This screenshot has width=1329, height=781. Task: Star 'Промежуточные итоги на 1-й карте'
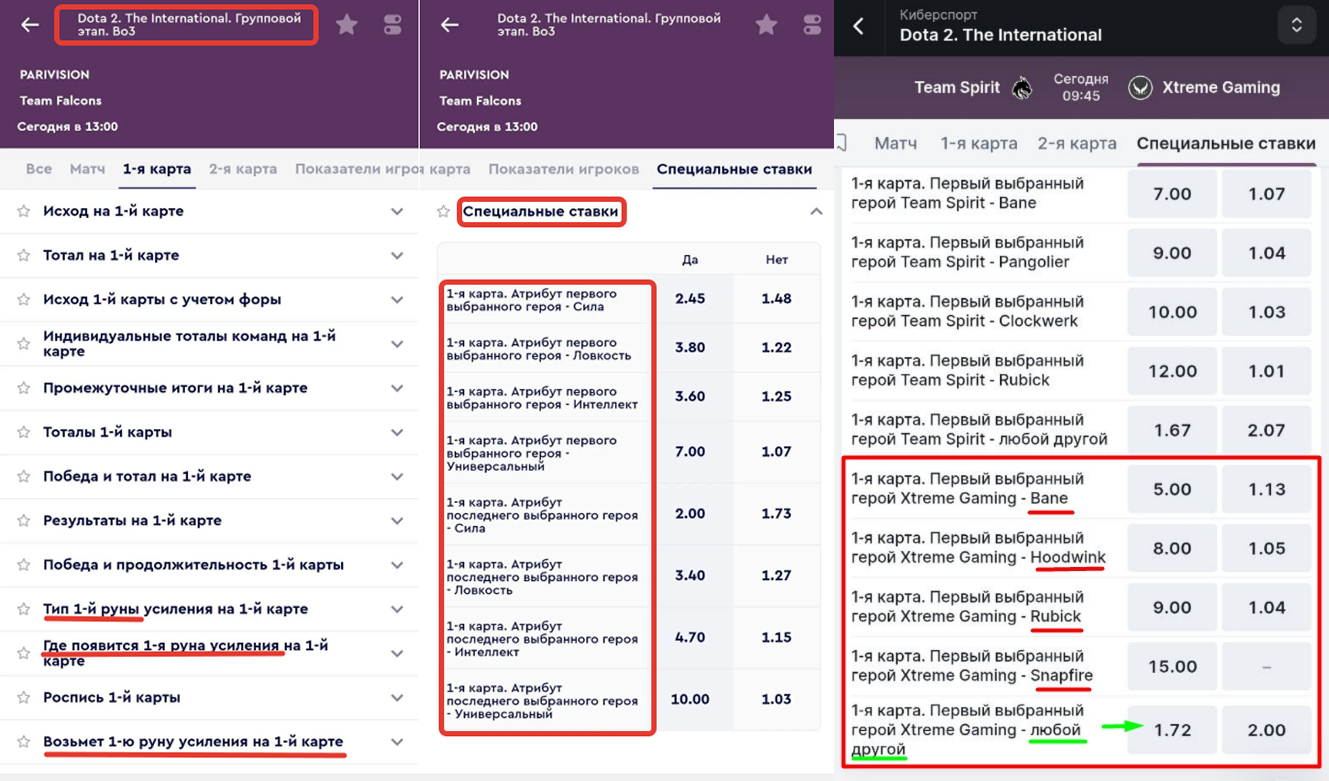[24, 388]
